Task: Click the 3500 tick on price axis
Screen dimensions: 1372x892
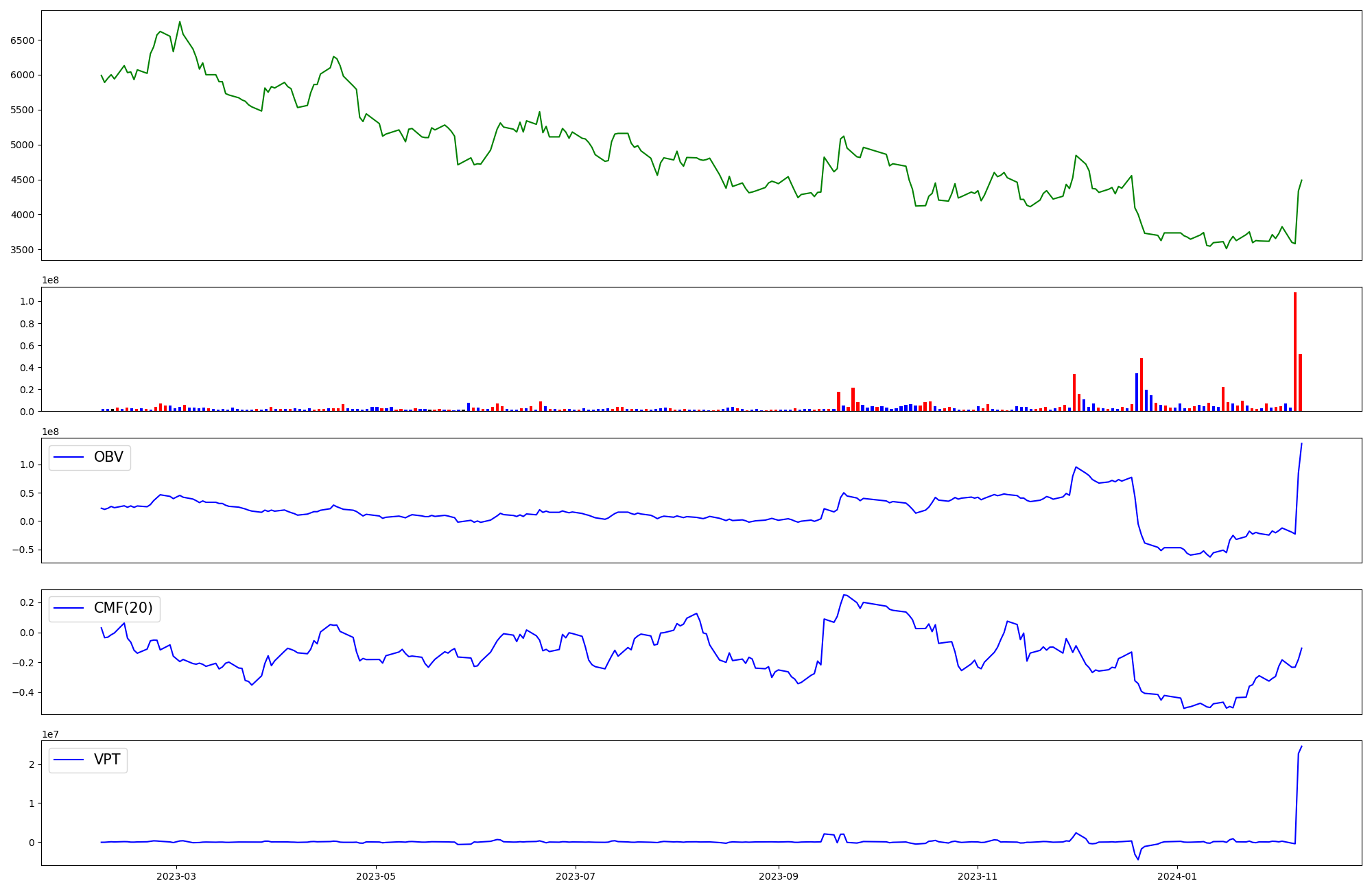Action: (22, 250)
